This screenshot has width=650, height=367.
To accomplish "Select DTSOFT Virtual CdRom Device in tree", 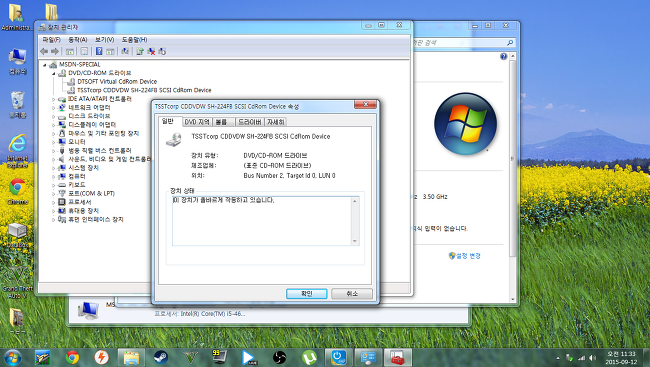I will click(117, 82).
